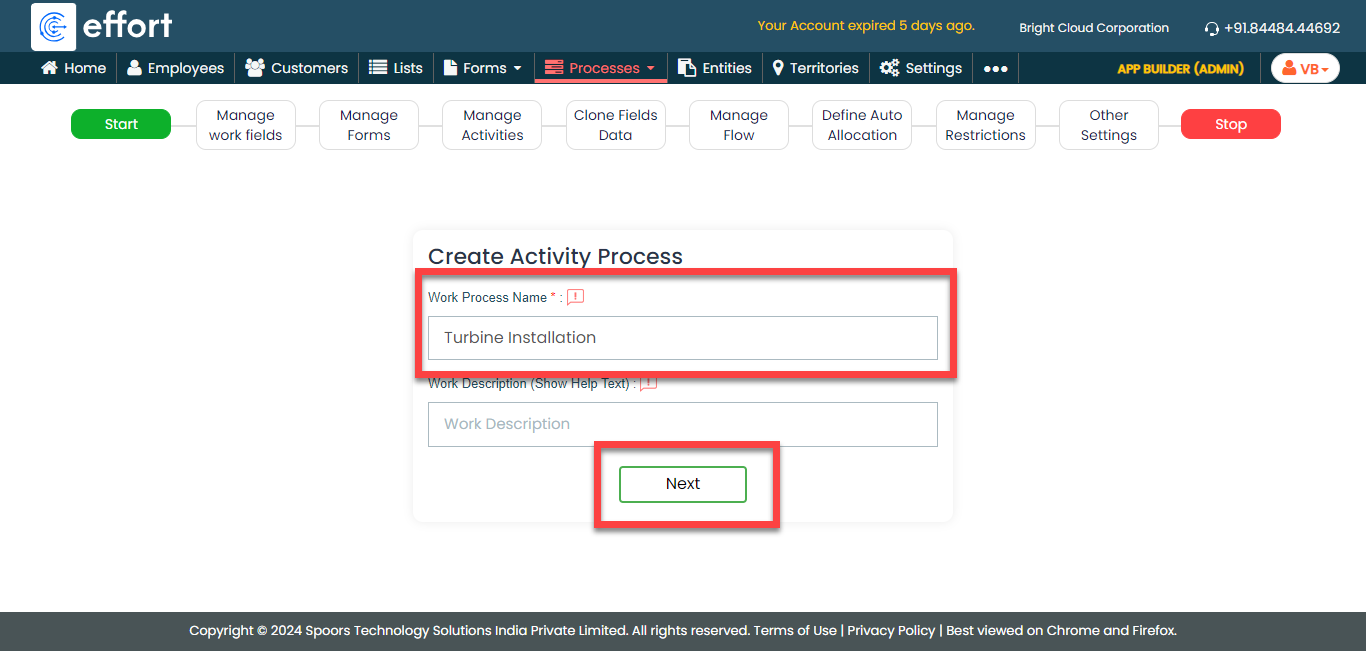Click the Home house icon
Screen dimensions: 1366x651
click(x=49, y=68)
